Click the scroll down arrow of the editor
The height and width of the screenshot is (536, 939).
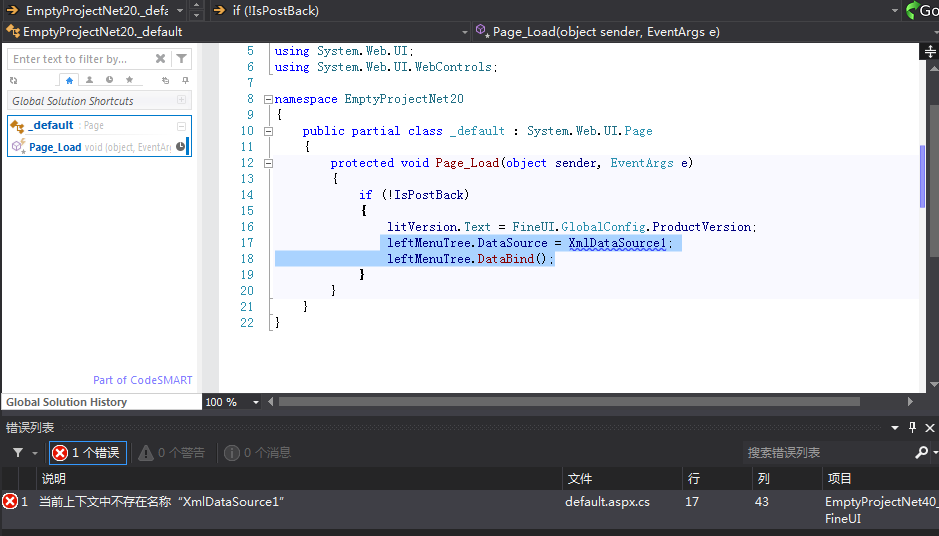pos(934,384)
